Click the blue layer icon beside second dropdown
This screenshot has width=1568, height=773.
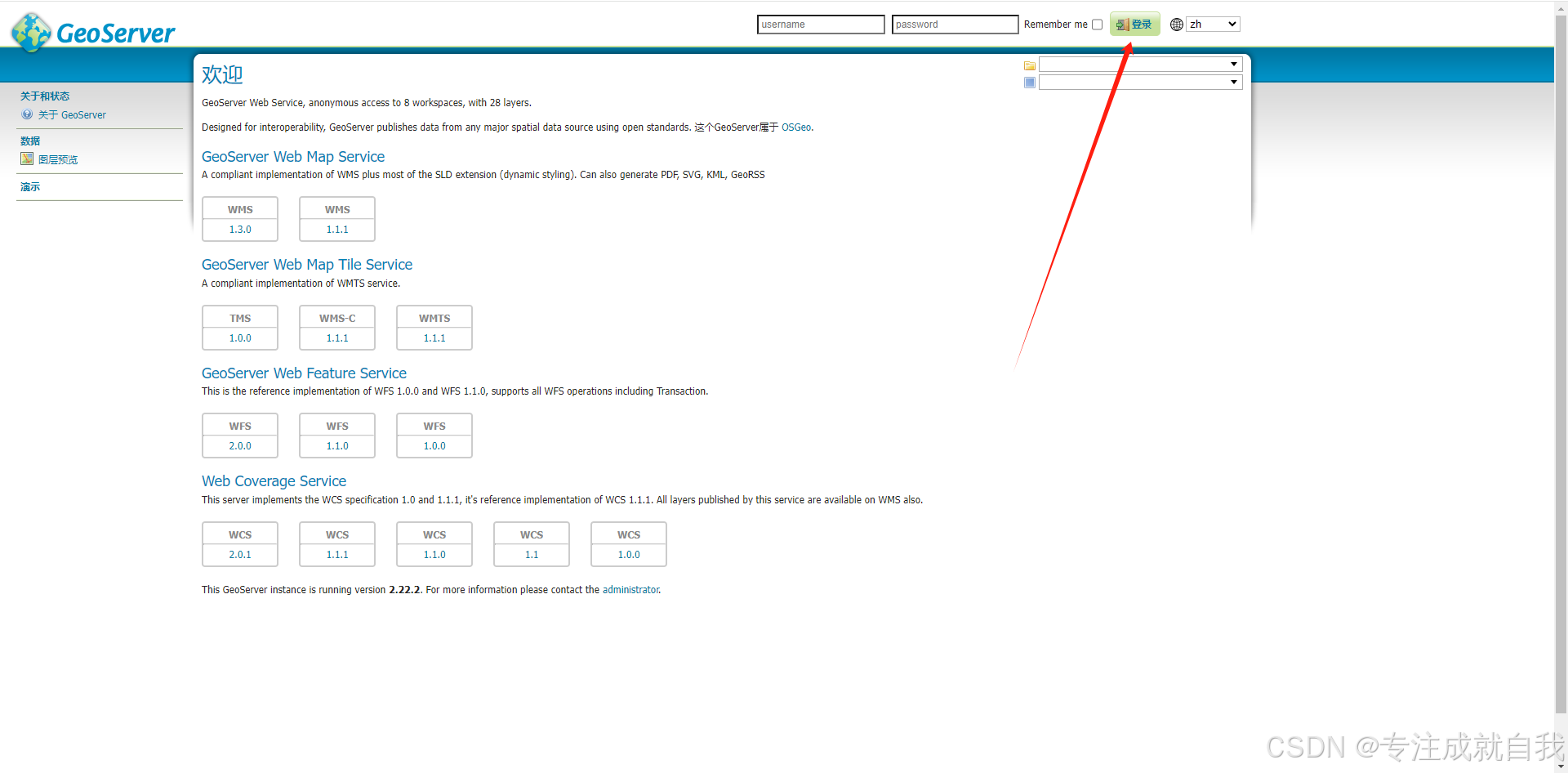pyautogui.click(x=1030, y=83)
